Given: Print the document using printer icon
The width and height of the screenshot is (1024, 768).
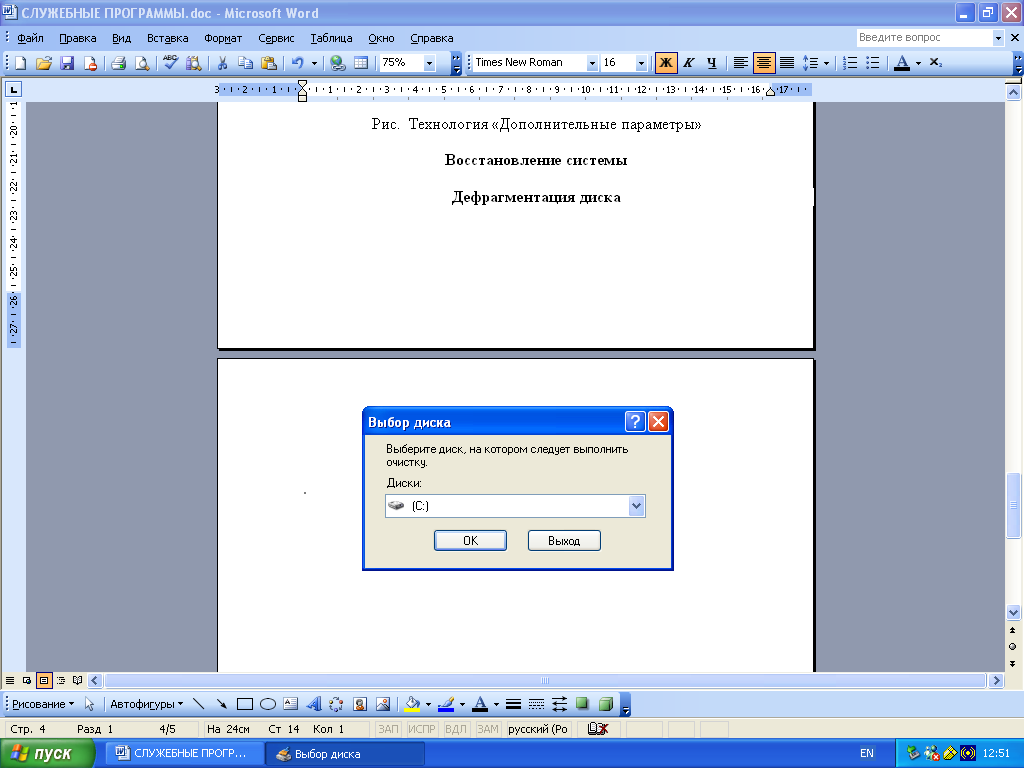Looking at the screenshot, I should [118, 63].
